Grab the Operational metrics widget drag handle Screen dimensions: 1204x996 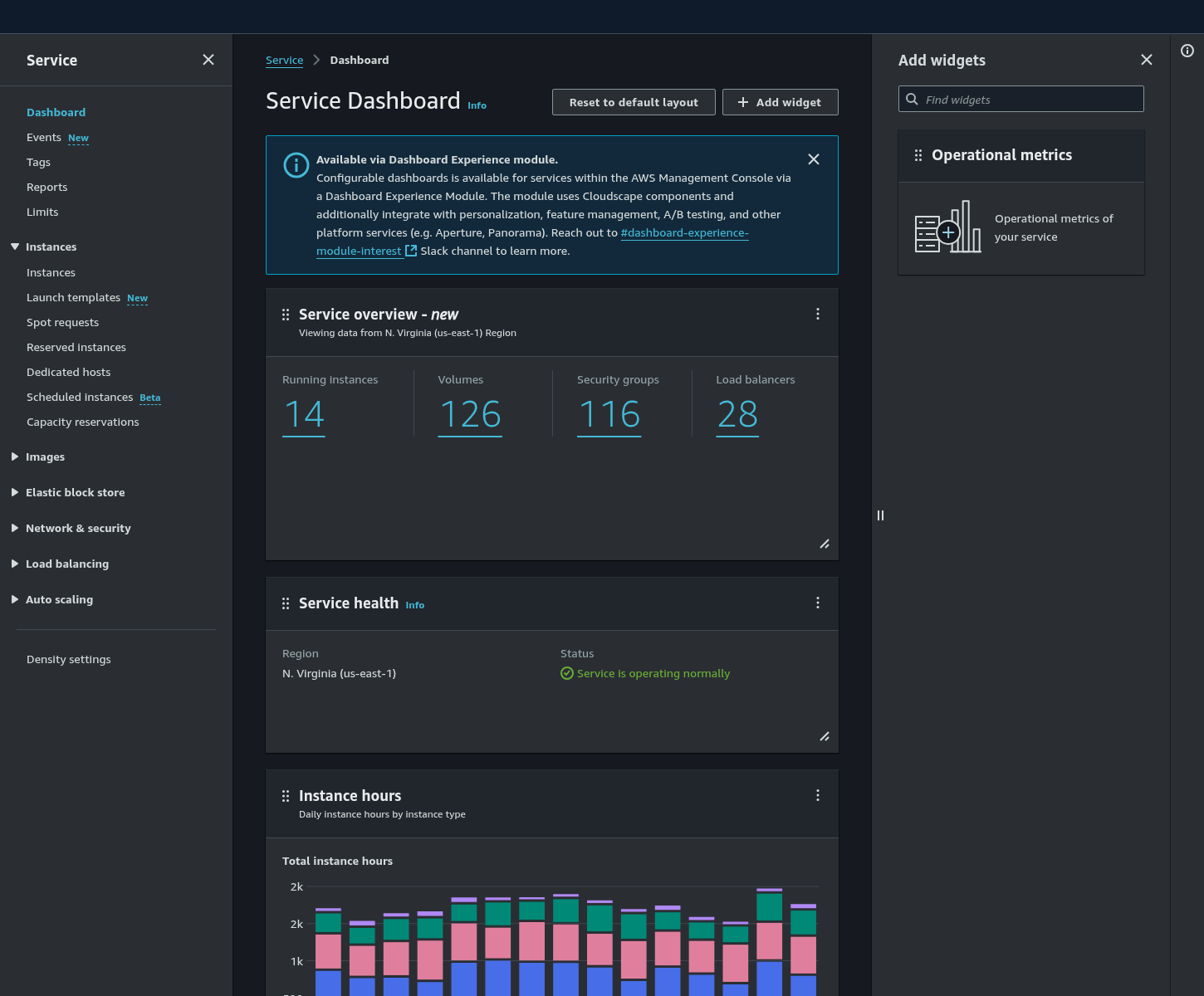pyautogui.click(x=918, y=155)
